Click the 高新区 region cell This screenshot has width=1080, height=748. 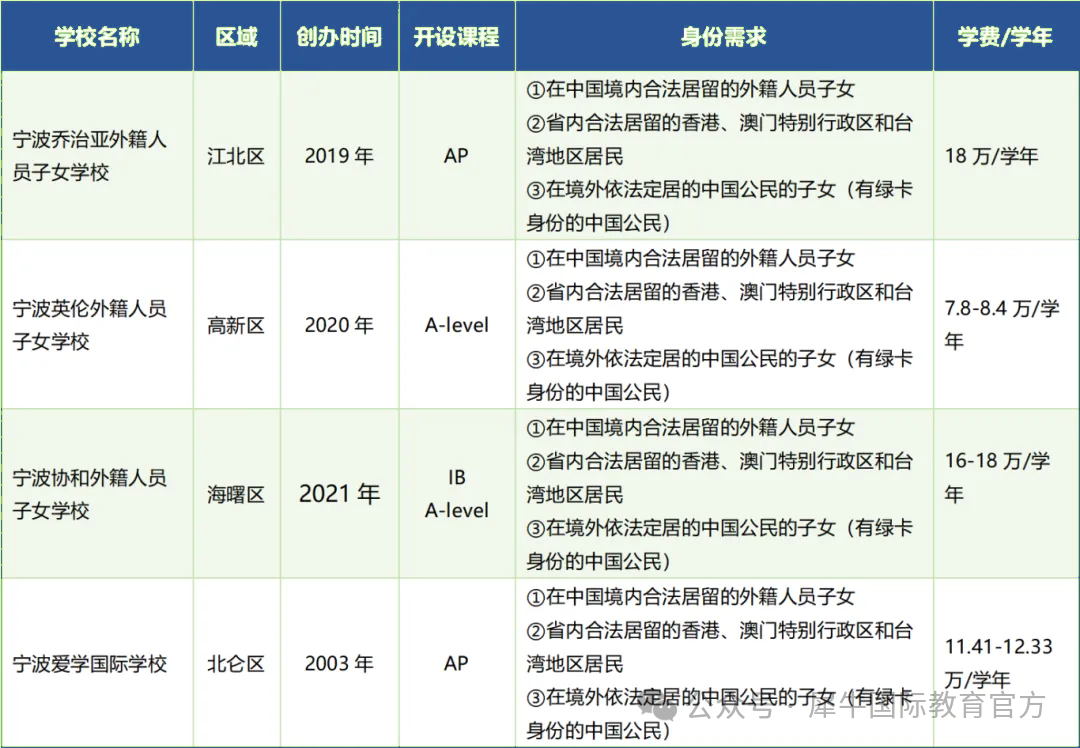point(237,325)
